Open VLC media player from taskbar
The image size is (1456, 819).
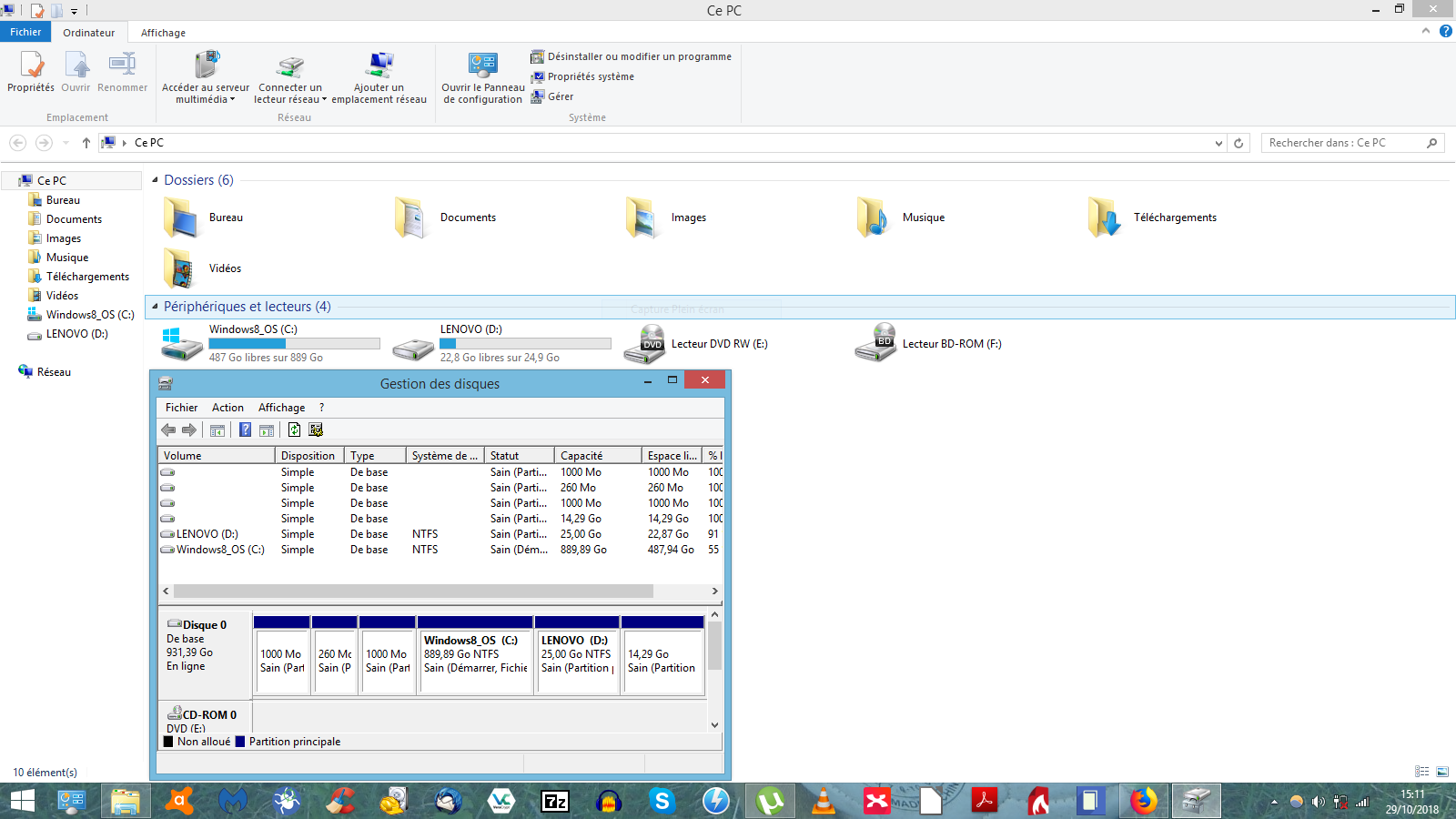[823, 801]
